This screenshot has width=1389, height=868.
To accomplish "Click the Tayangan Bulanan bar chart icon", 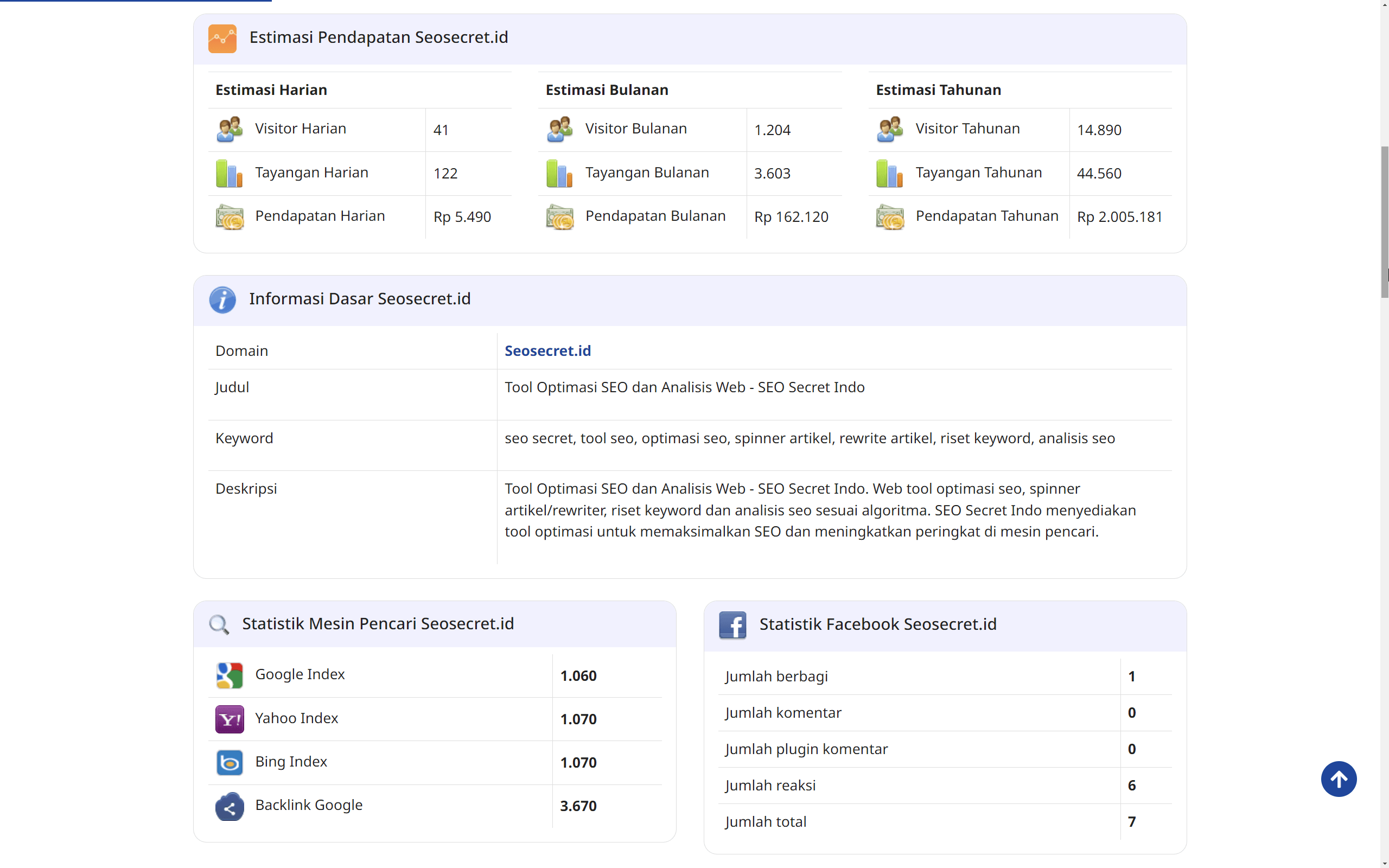I will point(559,173).
